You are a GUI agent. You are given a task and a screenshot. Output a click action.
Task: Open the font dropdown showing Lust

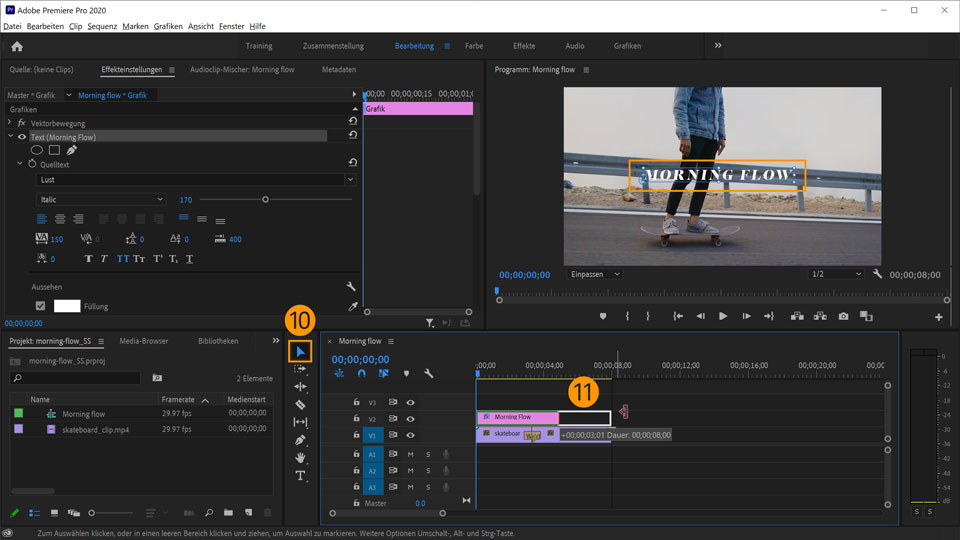196,180
